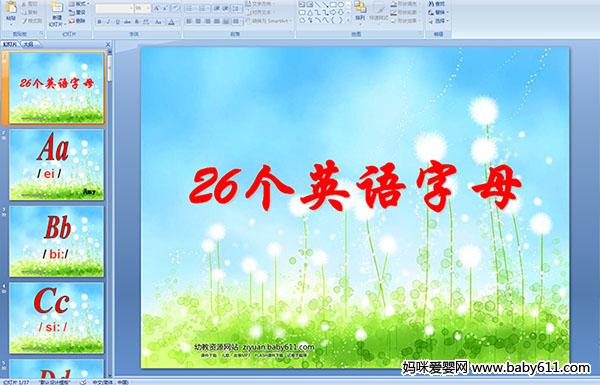Click the Paste icon in the clipboard group
Screen dimensions: 600x385
tap(11, 10)
